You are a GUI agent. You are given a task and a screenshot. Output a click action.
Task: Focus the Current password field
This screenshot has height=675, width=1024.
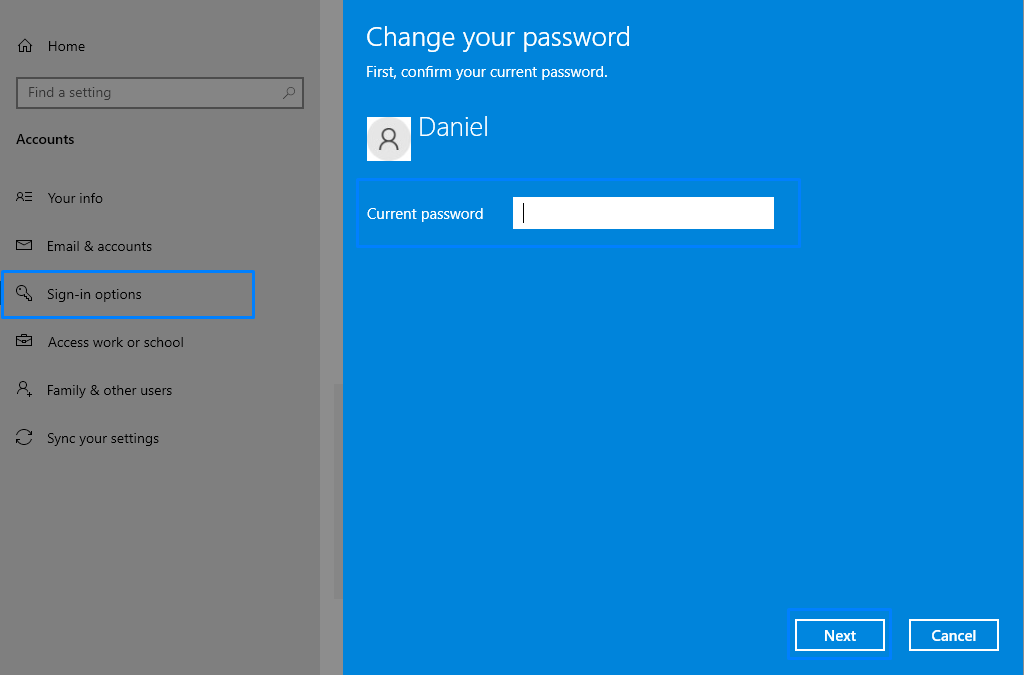point(643,213)
